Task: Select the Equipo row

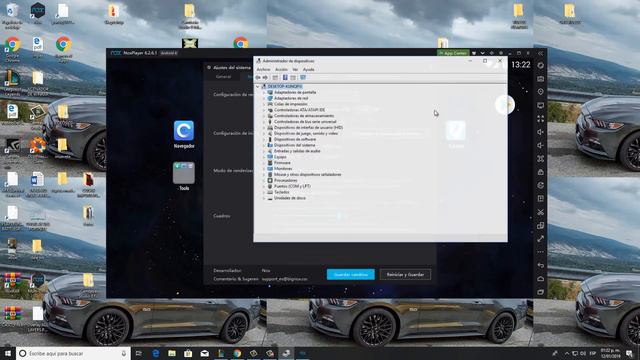Action: point(280,157)
